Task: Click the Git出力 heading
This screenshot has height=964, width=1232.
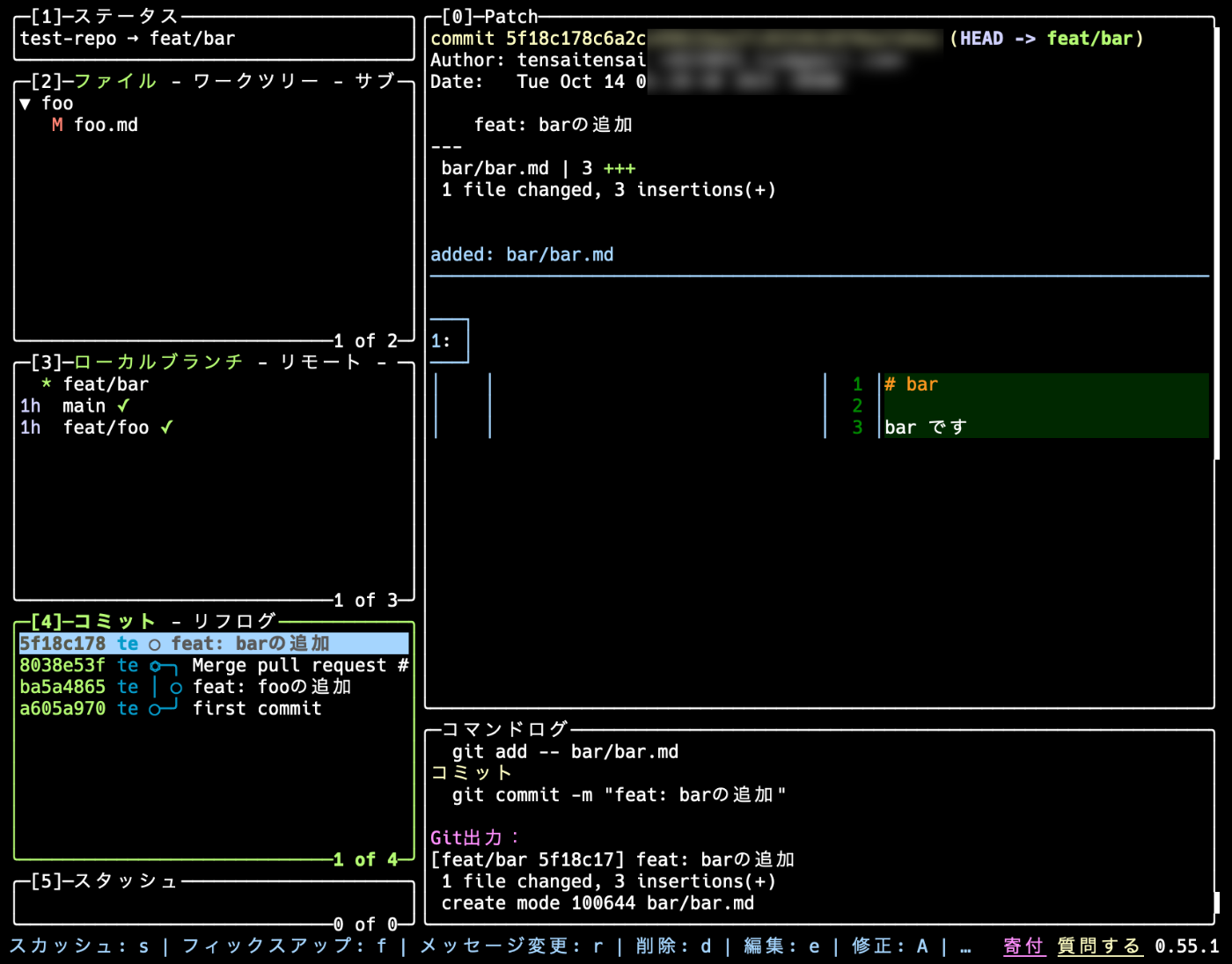Action: click(x=475, y=838)
